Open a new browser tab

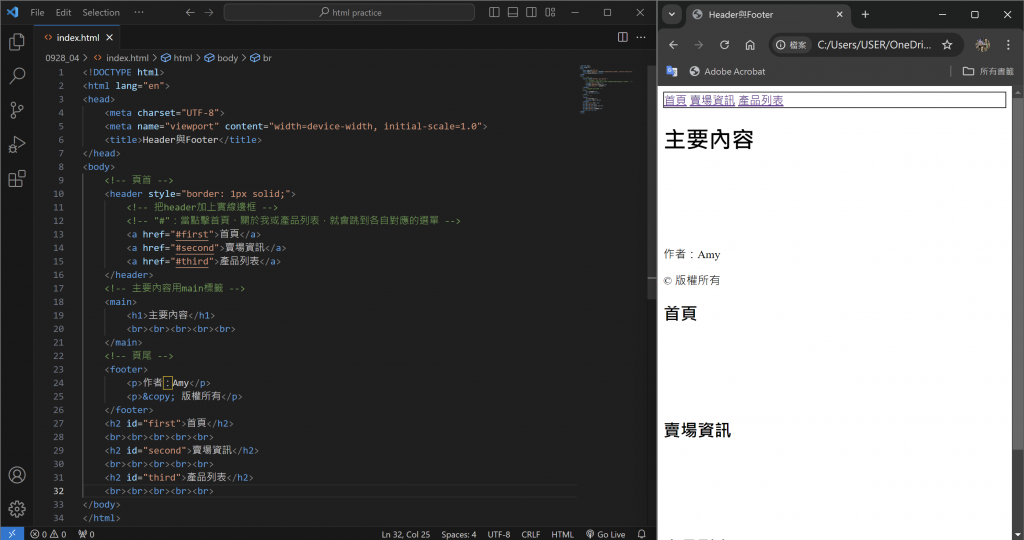click(x=865, y=14)
